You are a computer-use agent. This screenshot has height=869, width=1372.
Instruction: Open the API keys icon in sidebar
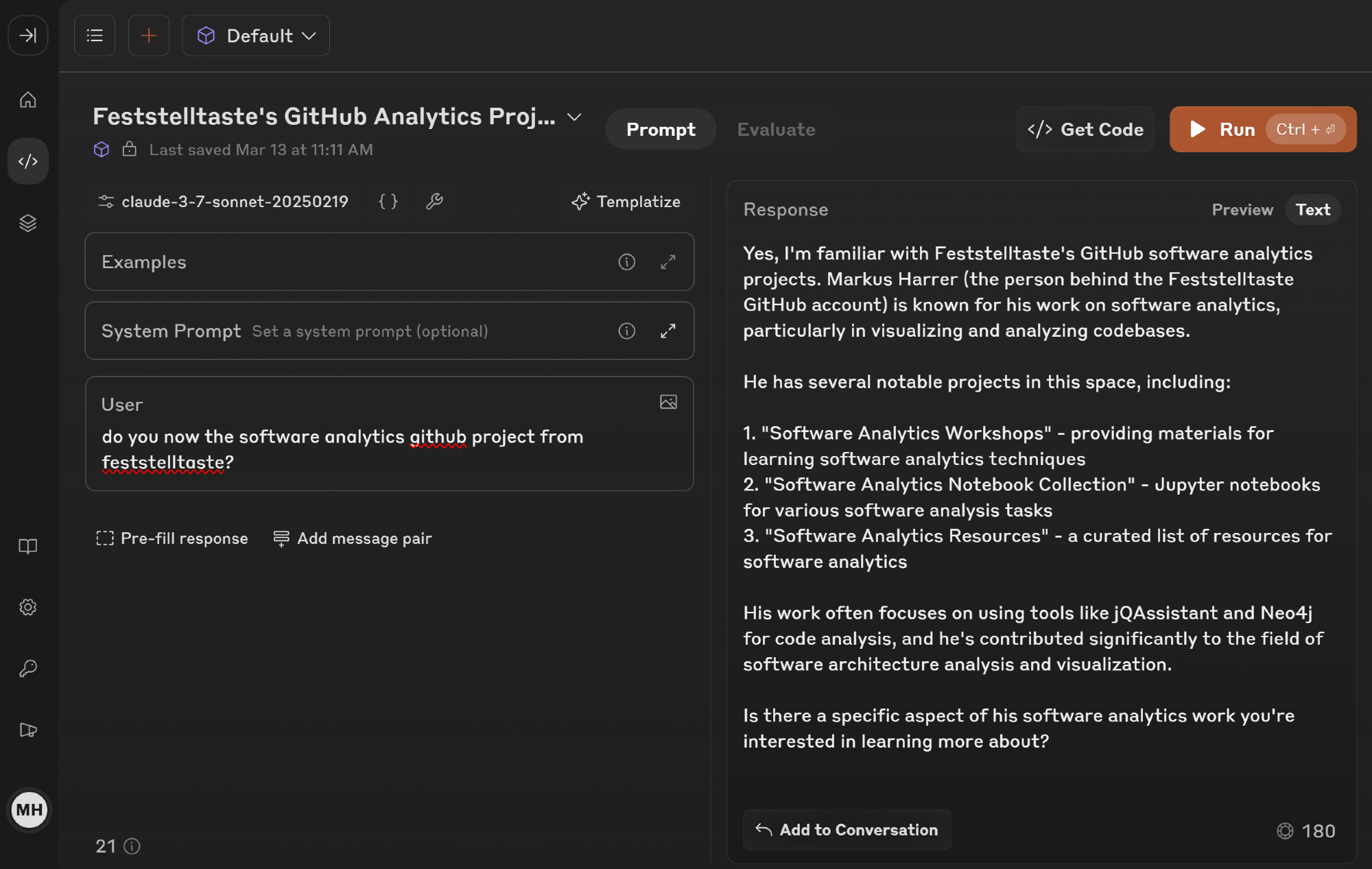27,669
